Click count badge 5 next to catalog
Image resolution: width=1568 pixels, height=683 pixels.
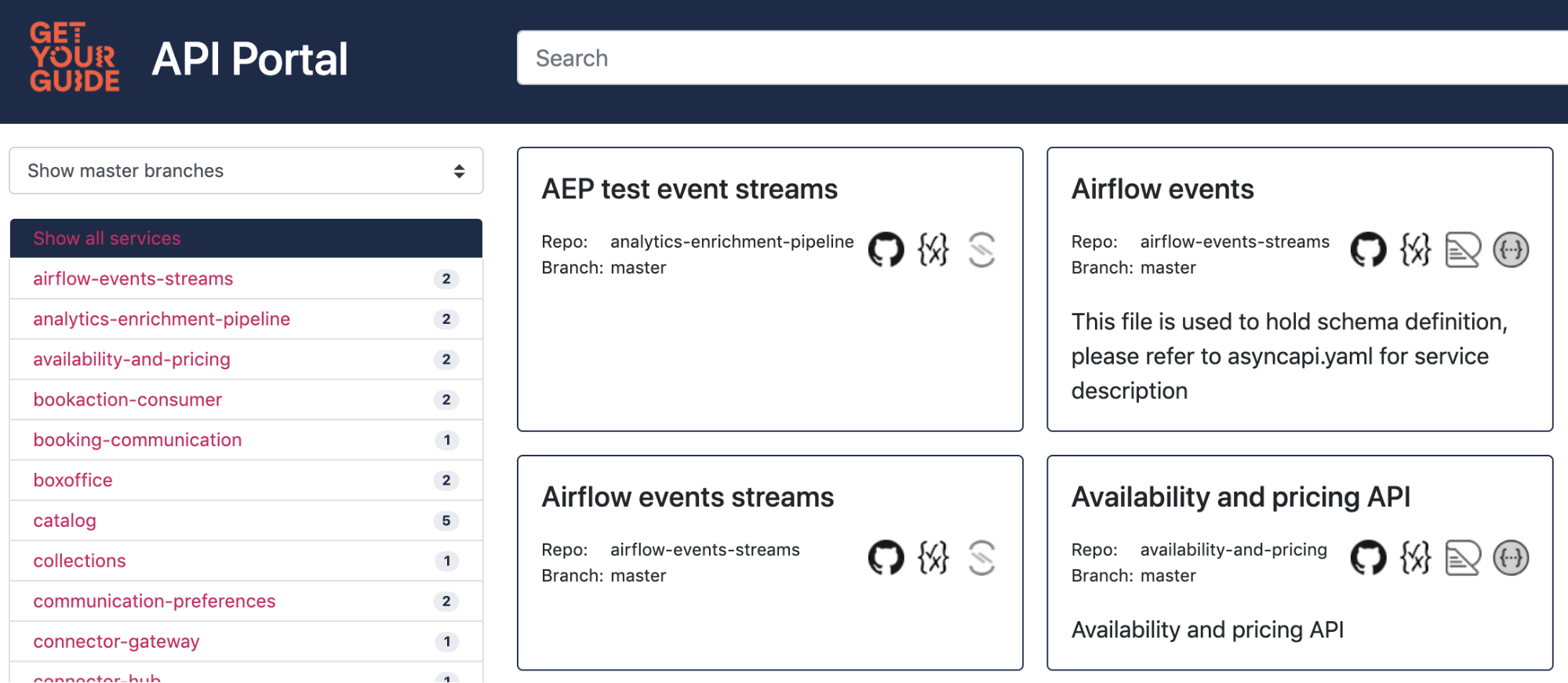point(446,521)
